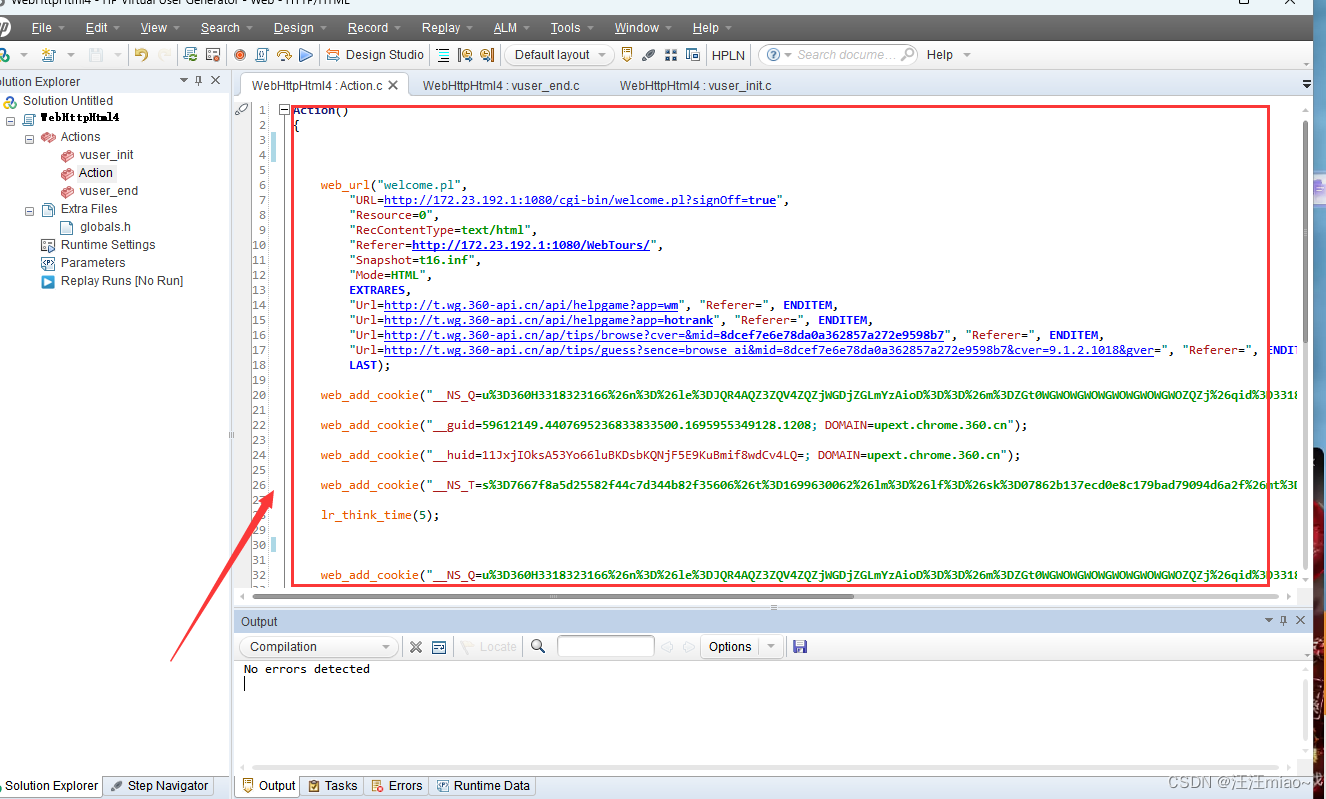1326x799 pixels.
Task: Switch to the vuser_init.c tab
Action: 695,86
